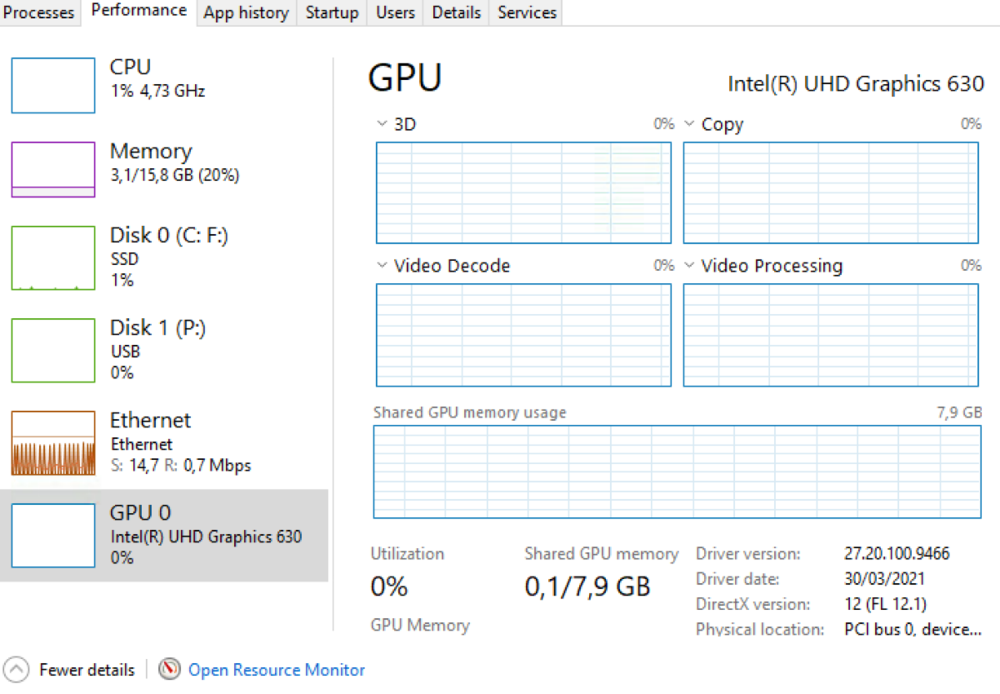Select the Ethernet throughput graph thumbnail
Screen dimensions: 1000x694
[x=53, y=442]
